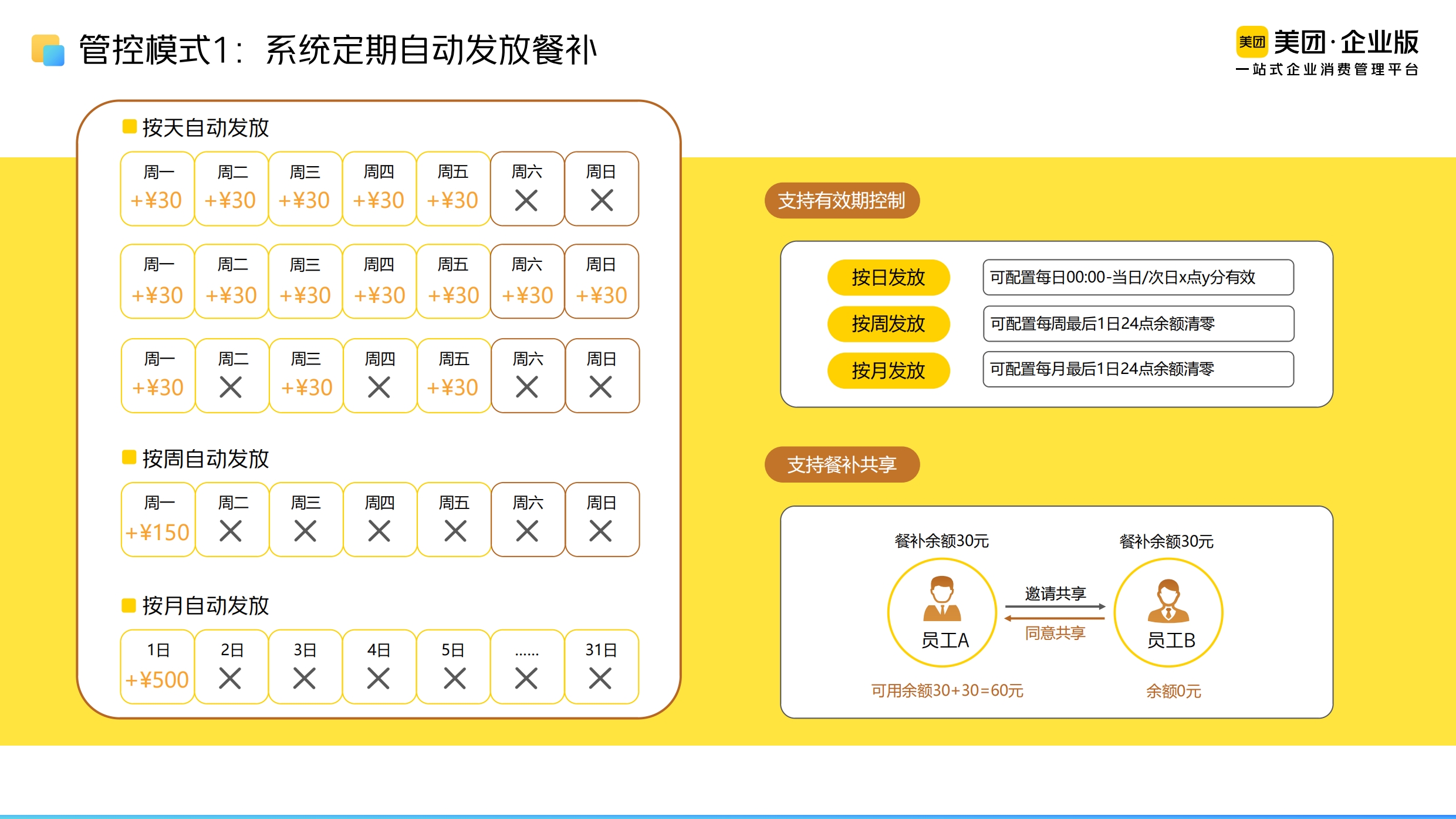Screen dimensions: 1456x819
Task: Click the heading 按天自动发放
Action: (x=205, y=127)
